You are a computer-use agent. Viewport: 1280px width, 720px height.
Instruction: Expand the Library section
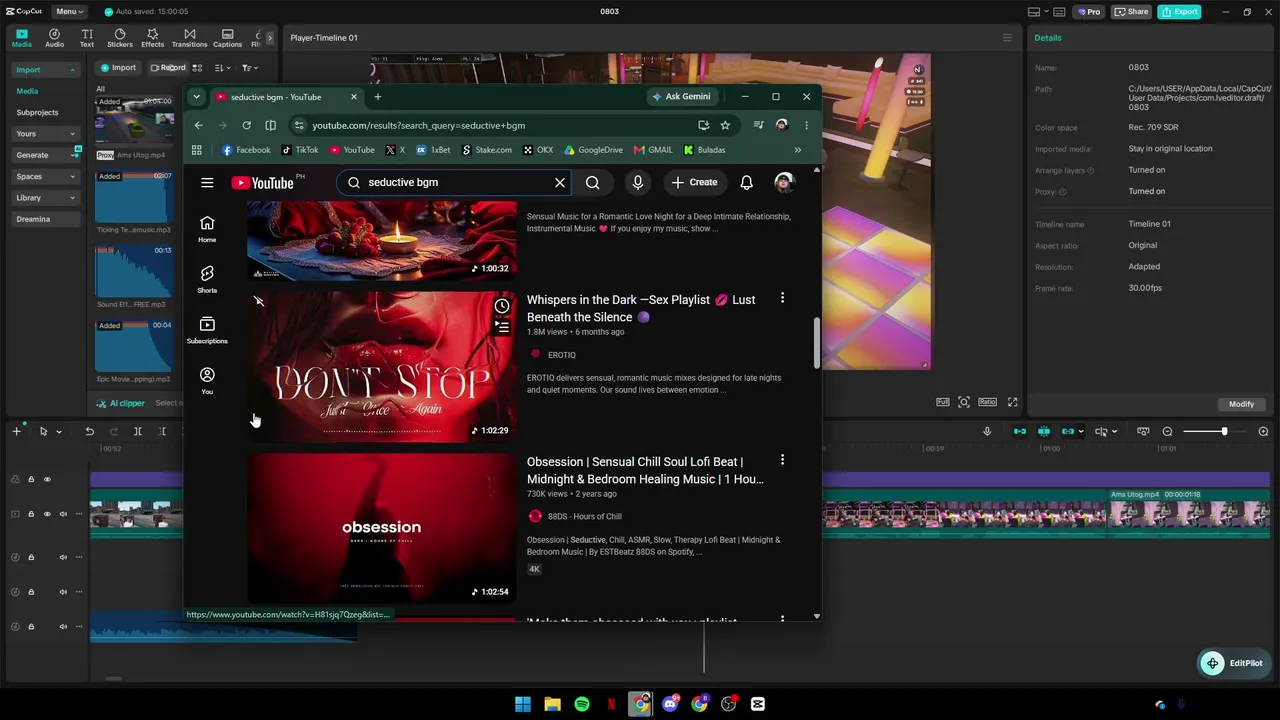tap(72, 198)
